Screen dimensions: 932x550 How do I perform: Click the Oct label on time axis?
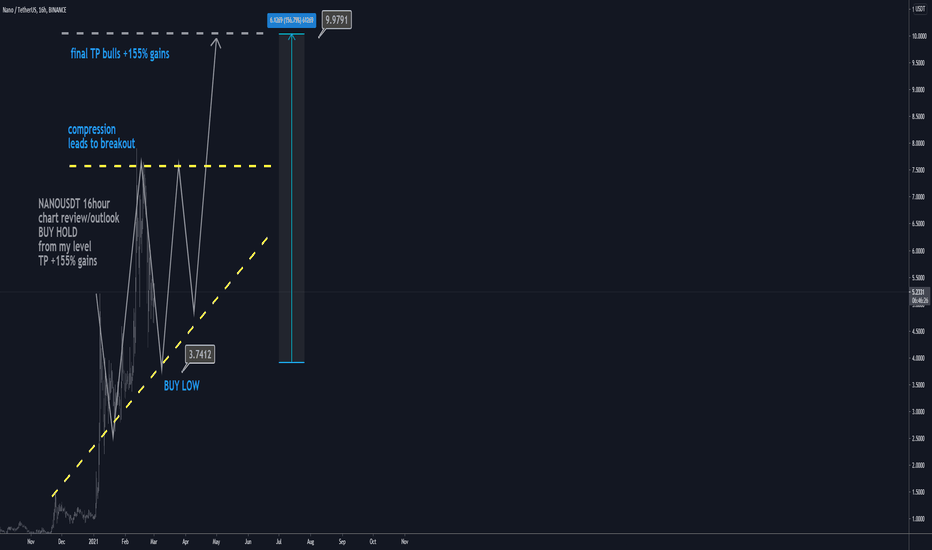click(373, 542)
